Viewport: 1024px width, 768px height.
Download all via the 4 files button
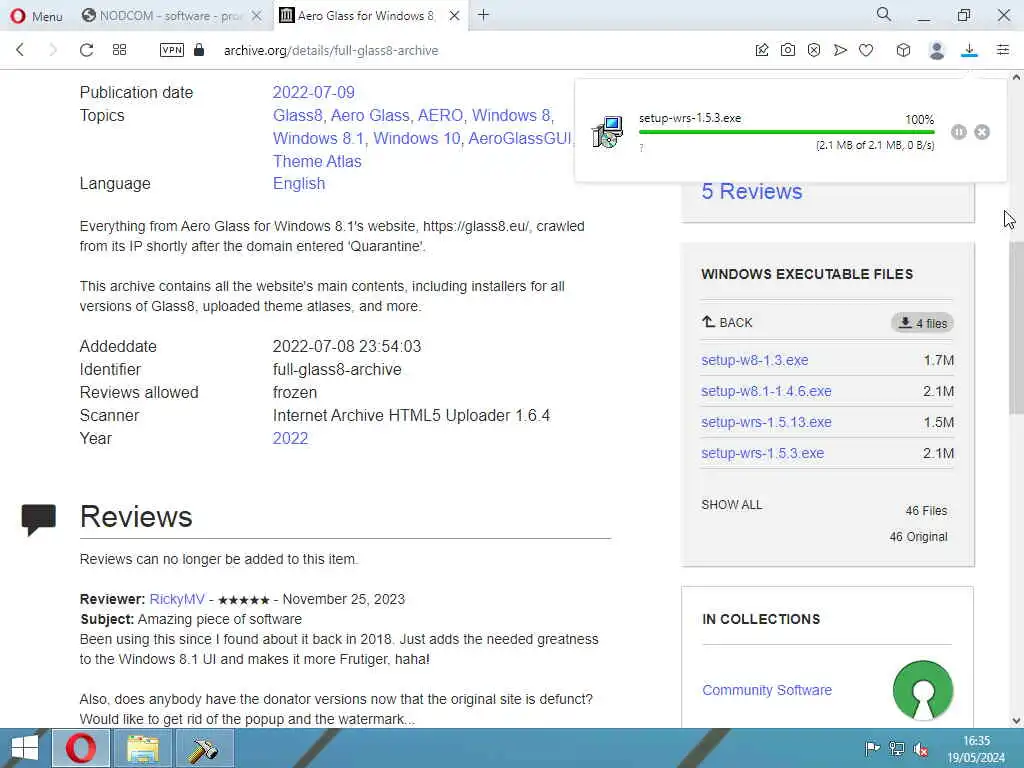(x=922, y=323)
